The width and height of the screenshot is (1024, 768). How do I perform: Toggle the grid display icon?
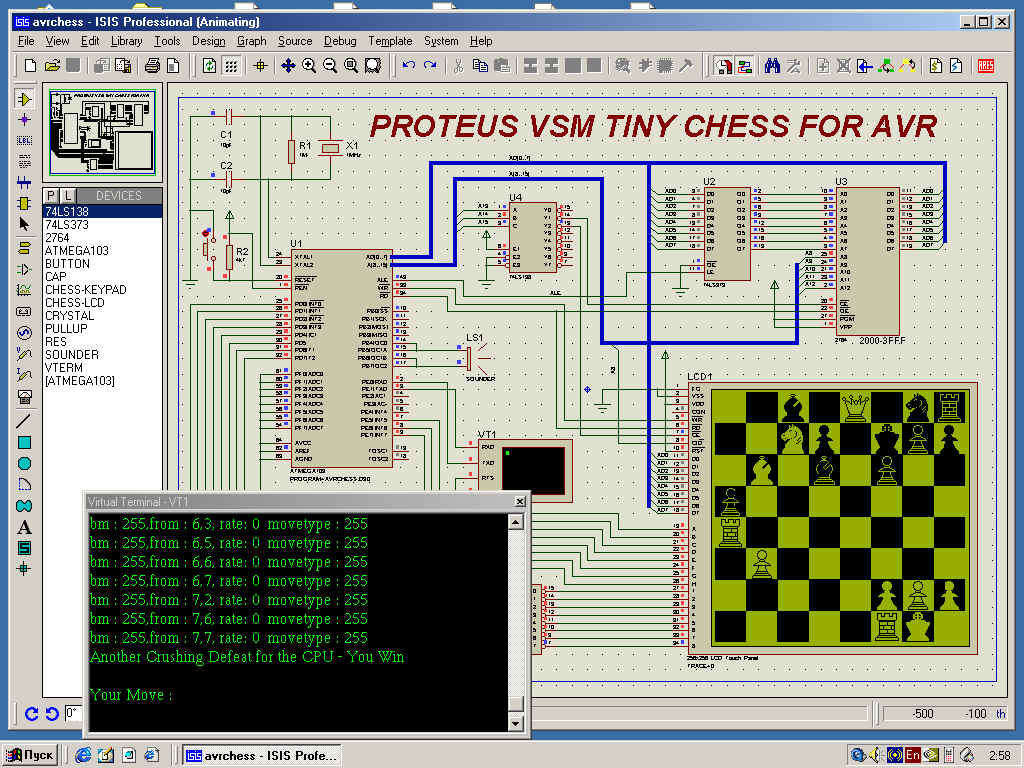click(x=231, y=66)
